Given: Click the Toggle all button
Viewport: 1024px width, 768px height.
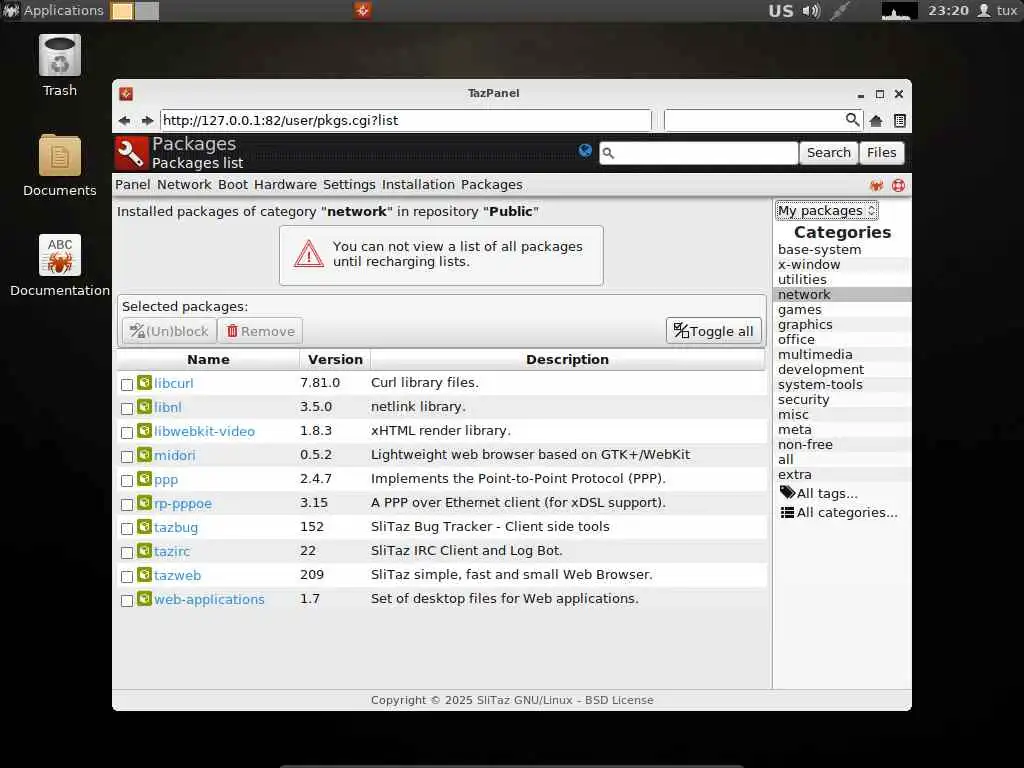Looking at the screenshot, I should pos(714,331).
